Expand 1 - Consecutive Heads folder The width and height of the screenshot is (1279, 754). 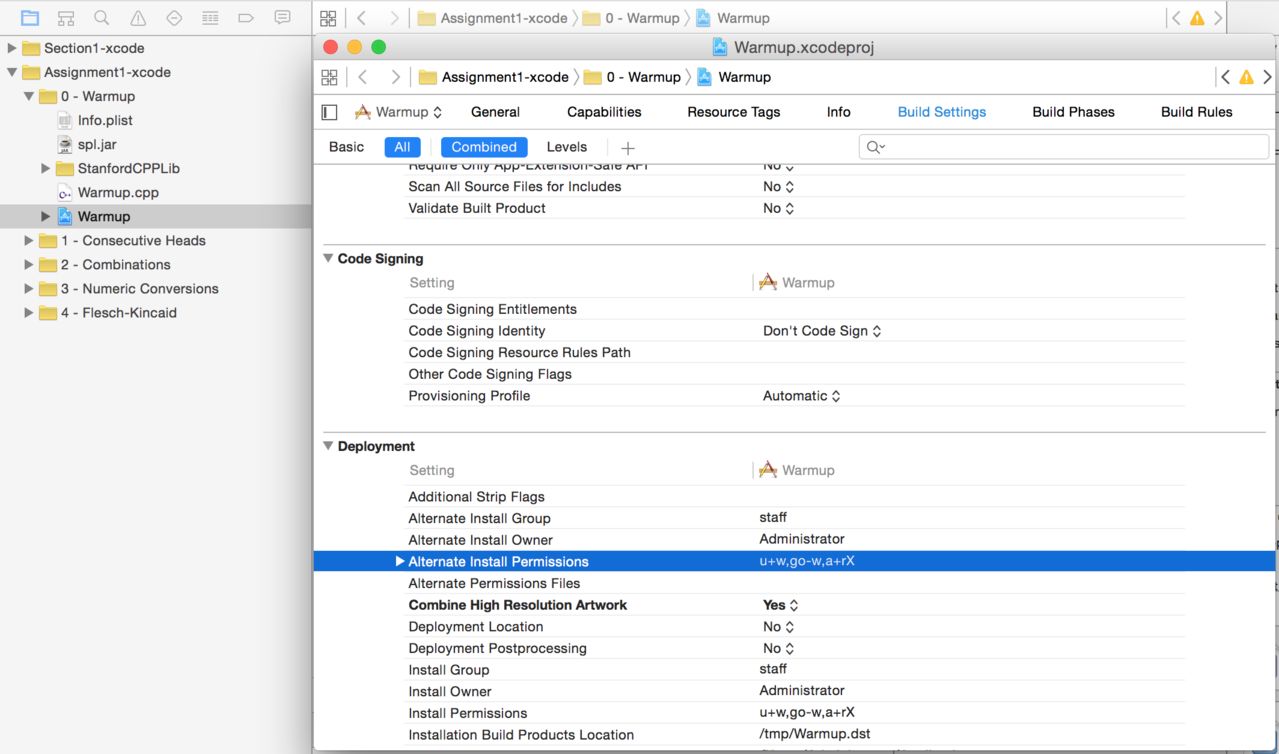click(x=29, y=240)
